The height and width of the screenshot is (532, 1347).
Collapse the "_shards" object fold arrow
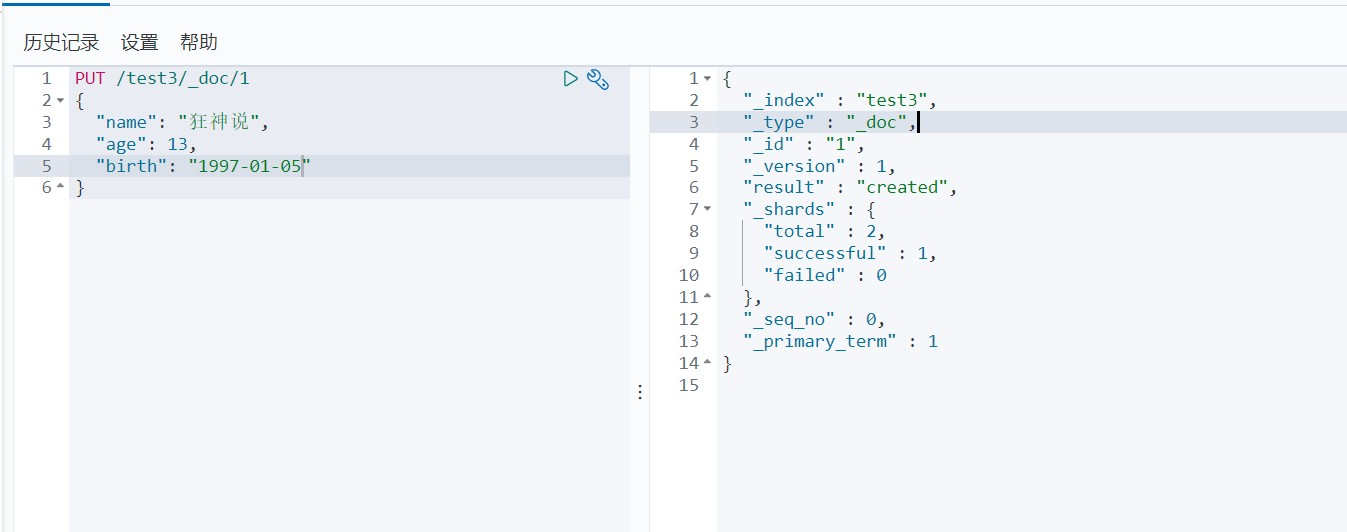pyautogui.click(x=708, y=210)
